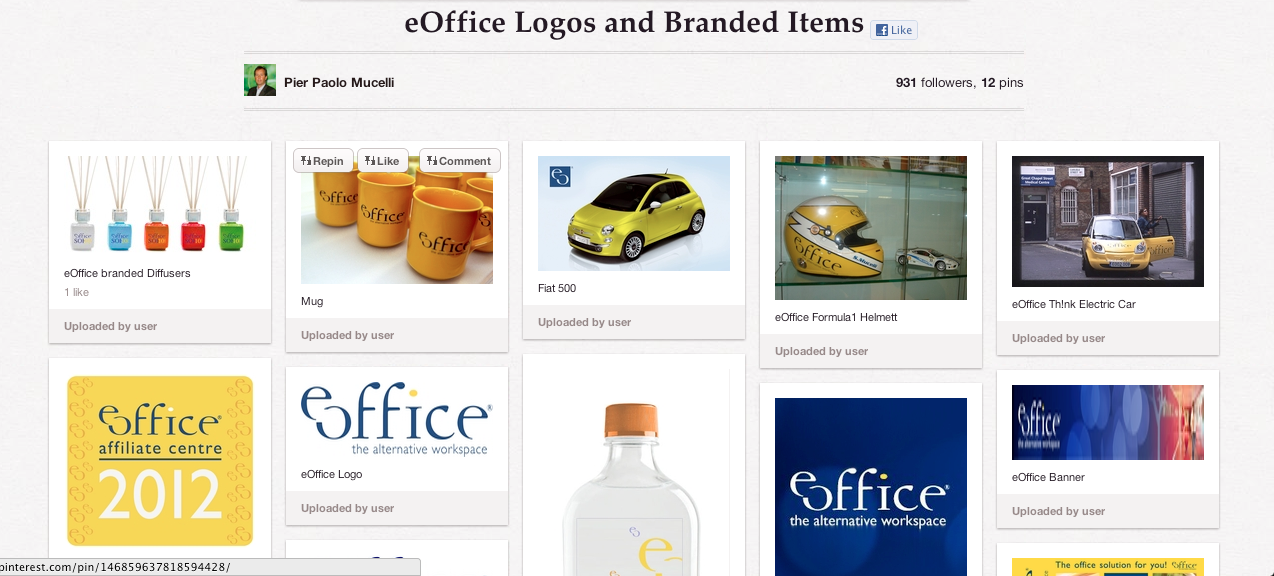Open the eOffice Logo pin image

click(x=397, y=419)
